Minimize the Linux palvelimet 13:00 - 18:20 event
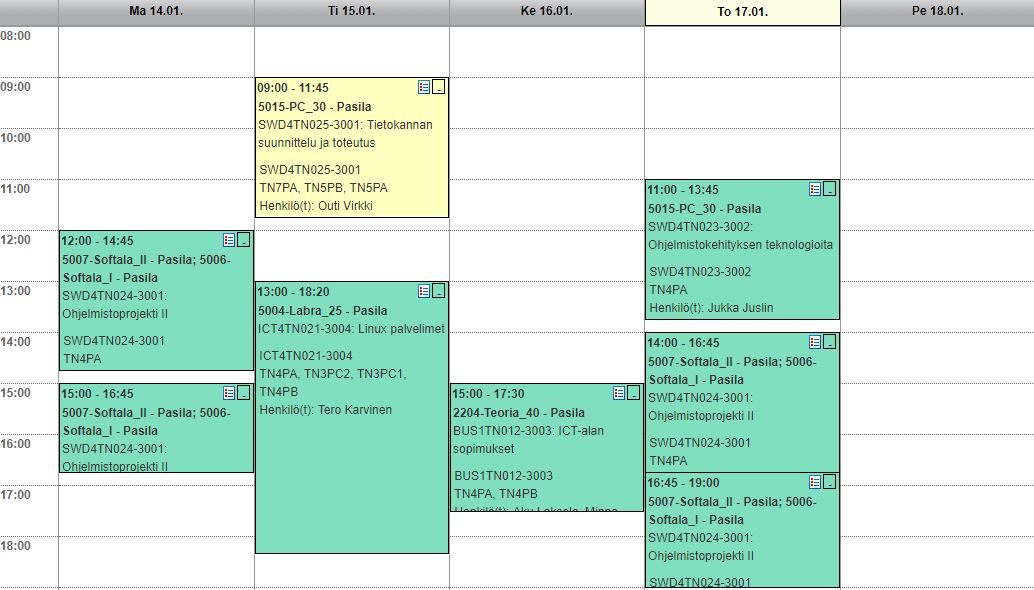Screen dimensions: 1034x590 439,291
